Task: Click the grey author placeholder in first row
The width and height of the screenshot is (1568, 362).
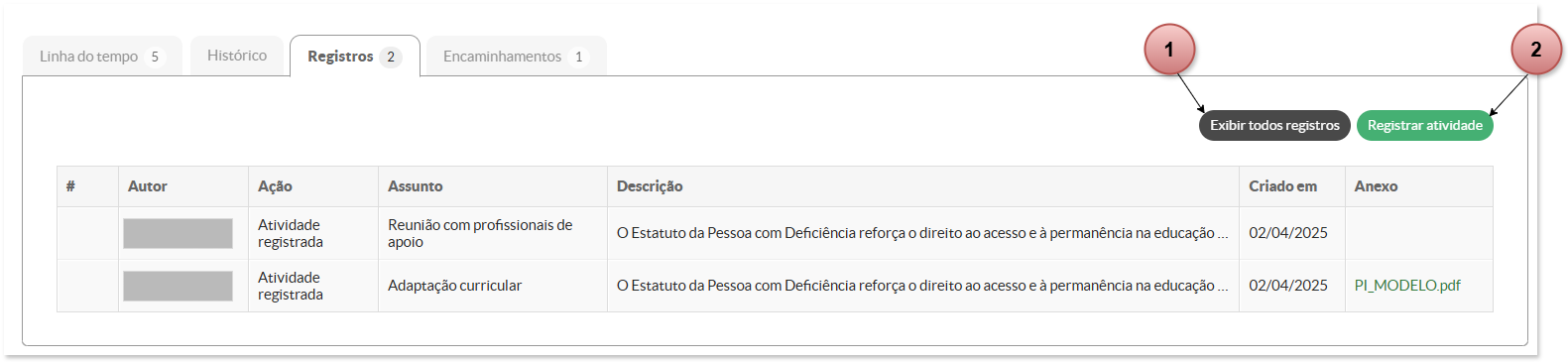Action: point(178,233)
